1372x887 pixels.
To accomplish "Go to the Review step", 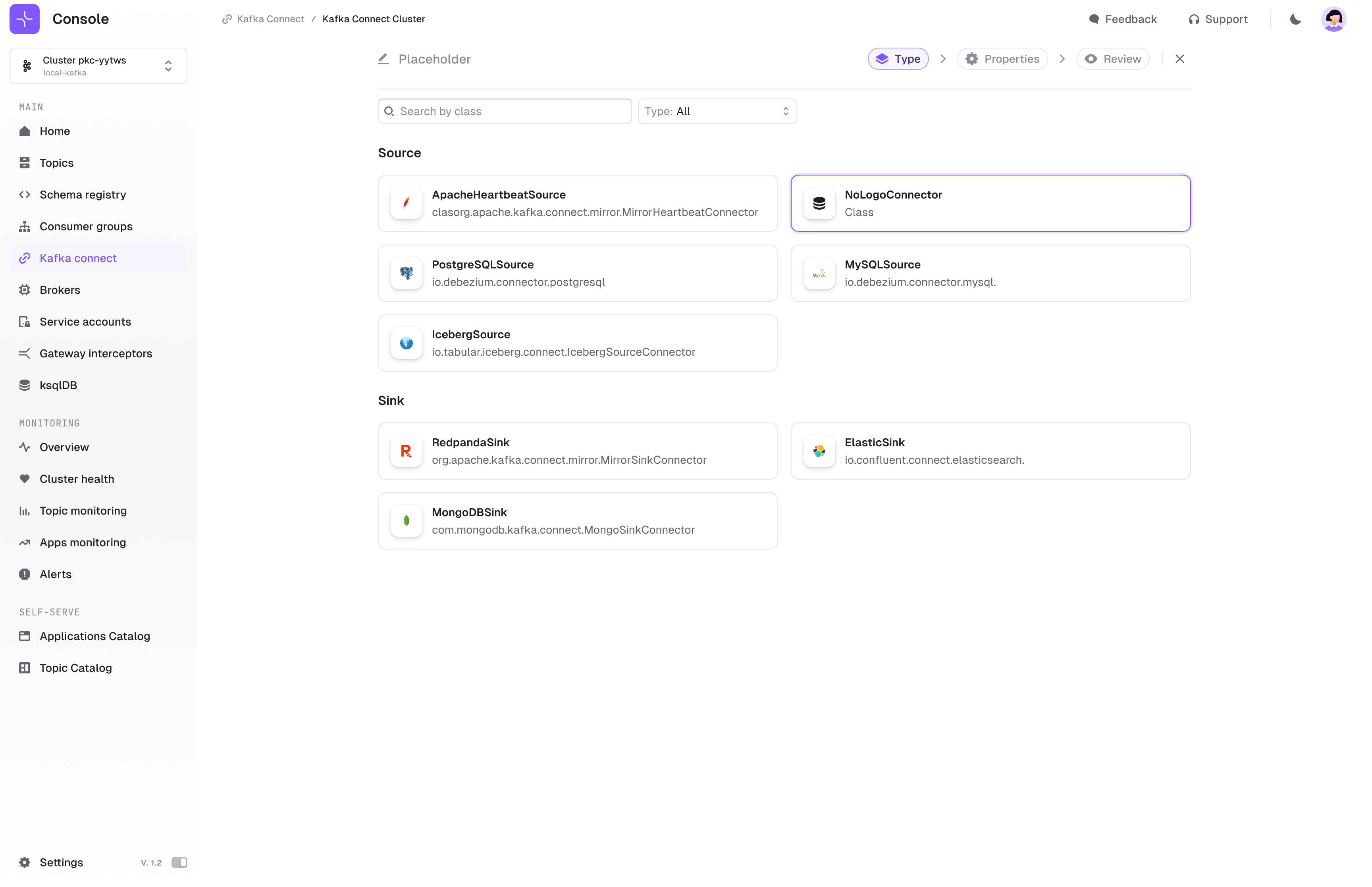I will [1112, 58].
